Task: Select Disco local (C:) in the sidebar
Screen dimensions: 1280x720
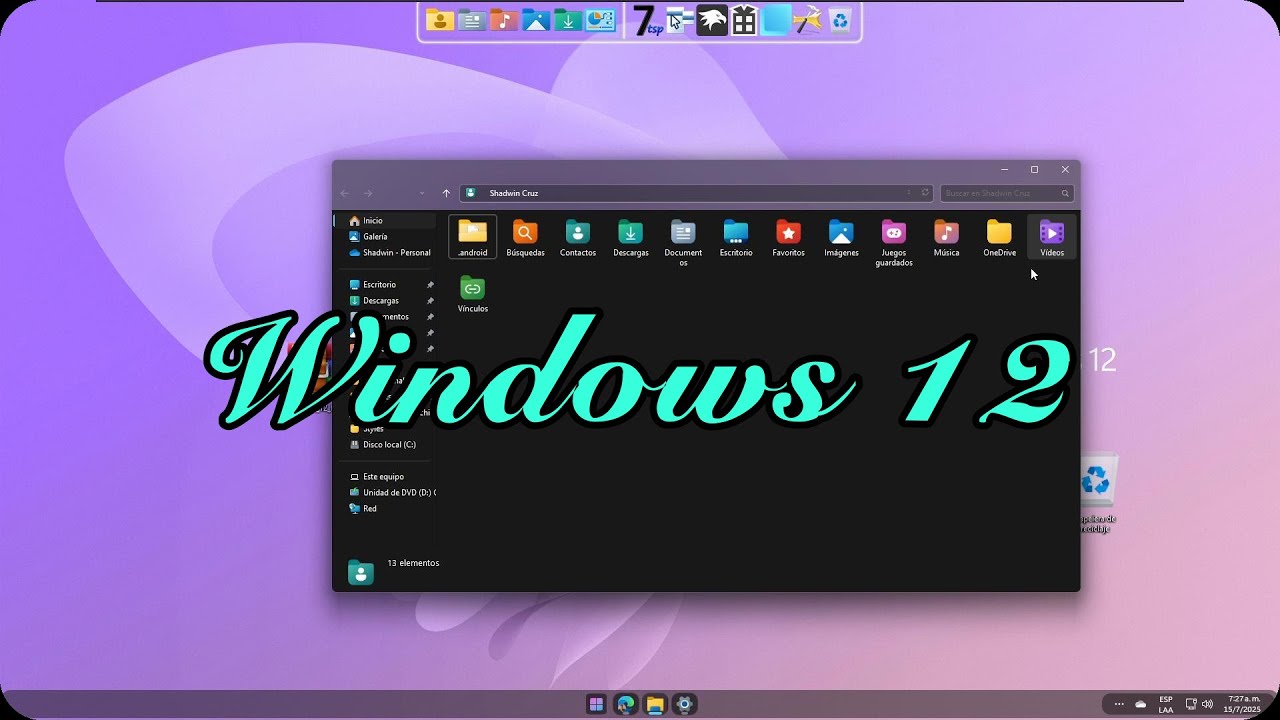Action: click(x=385, y=444)
